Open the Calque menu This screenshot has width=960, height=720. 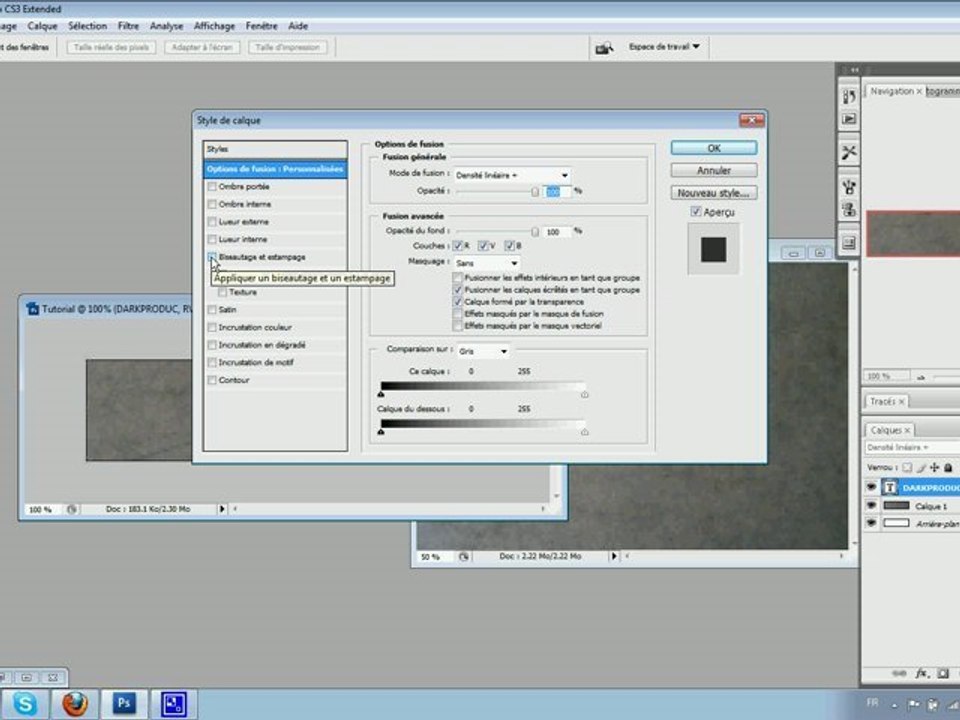pos(42,26)
